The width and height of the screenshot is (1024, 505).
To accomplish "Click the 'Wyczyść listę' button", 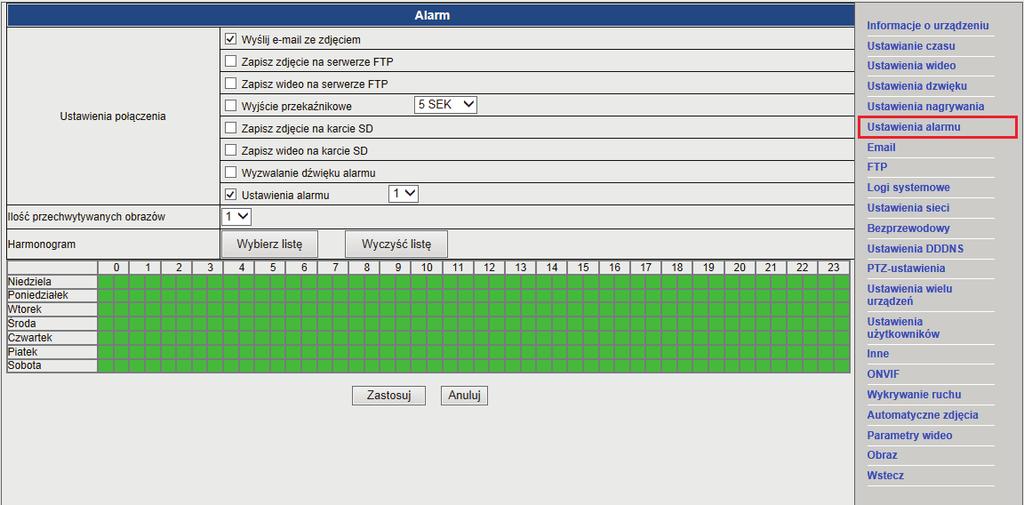I will pos(396,244).
